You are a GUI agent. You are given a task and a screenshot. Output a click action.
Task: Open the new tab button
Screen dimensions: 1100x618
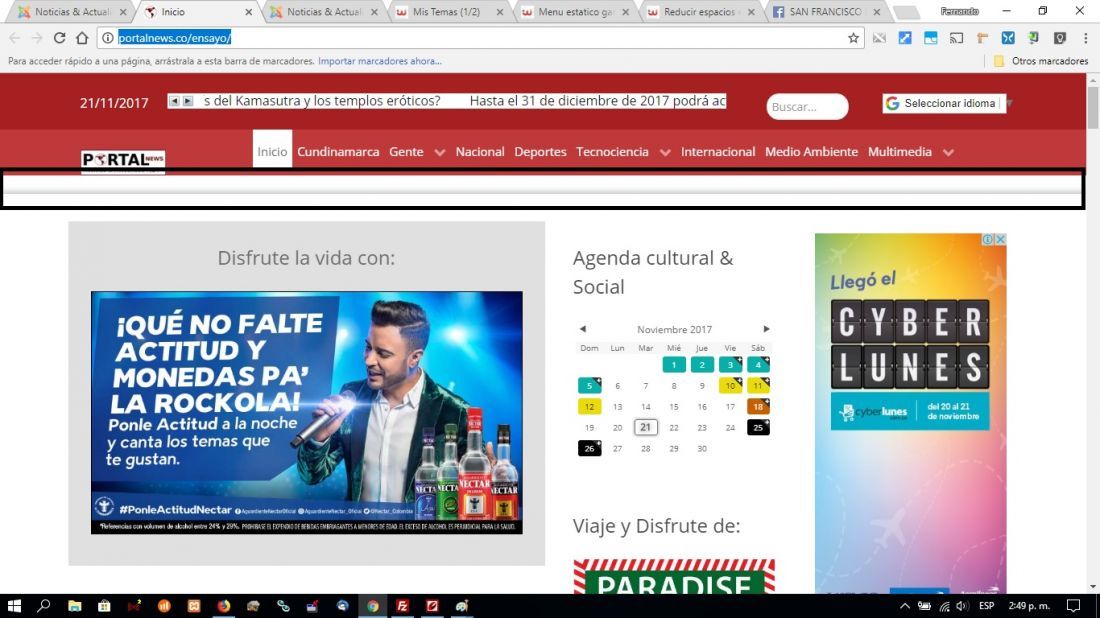(906, 13)
